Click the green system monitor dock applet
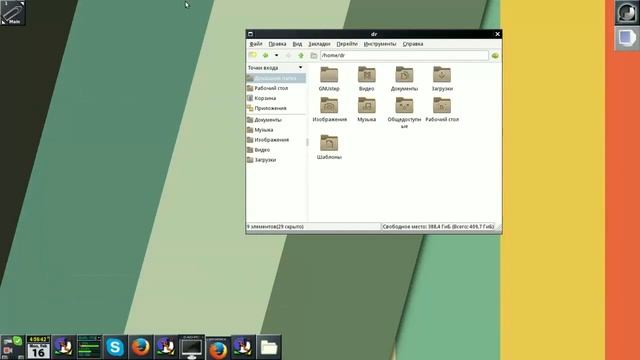Viewport: 640px width, 360px height. 89,347
